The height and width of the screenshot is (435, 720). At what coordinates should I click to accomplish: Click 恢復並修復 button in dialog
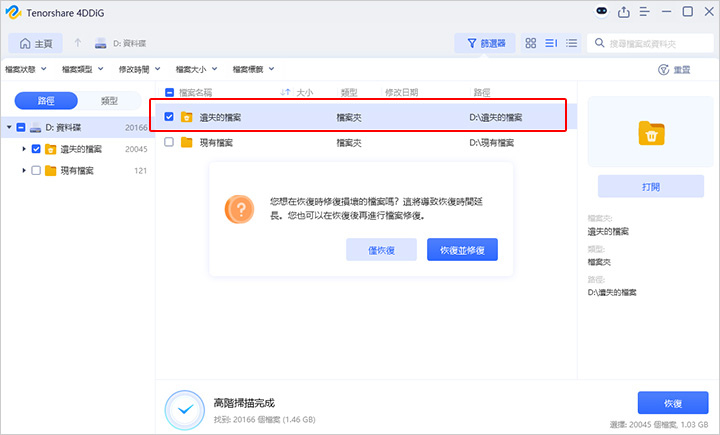(462, 250)
